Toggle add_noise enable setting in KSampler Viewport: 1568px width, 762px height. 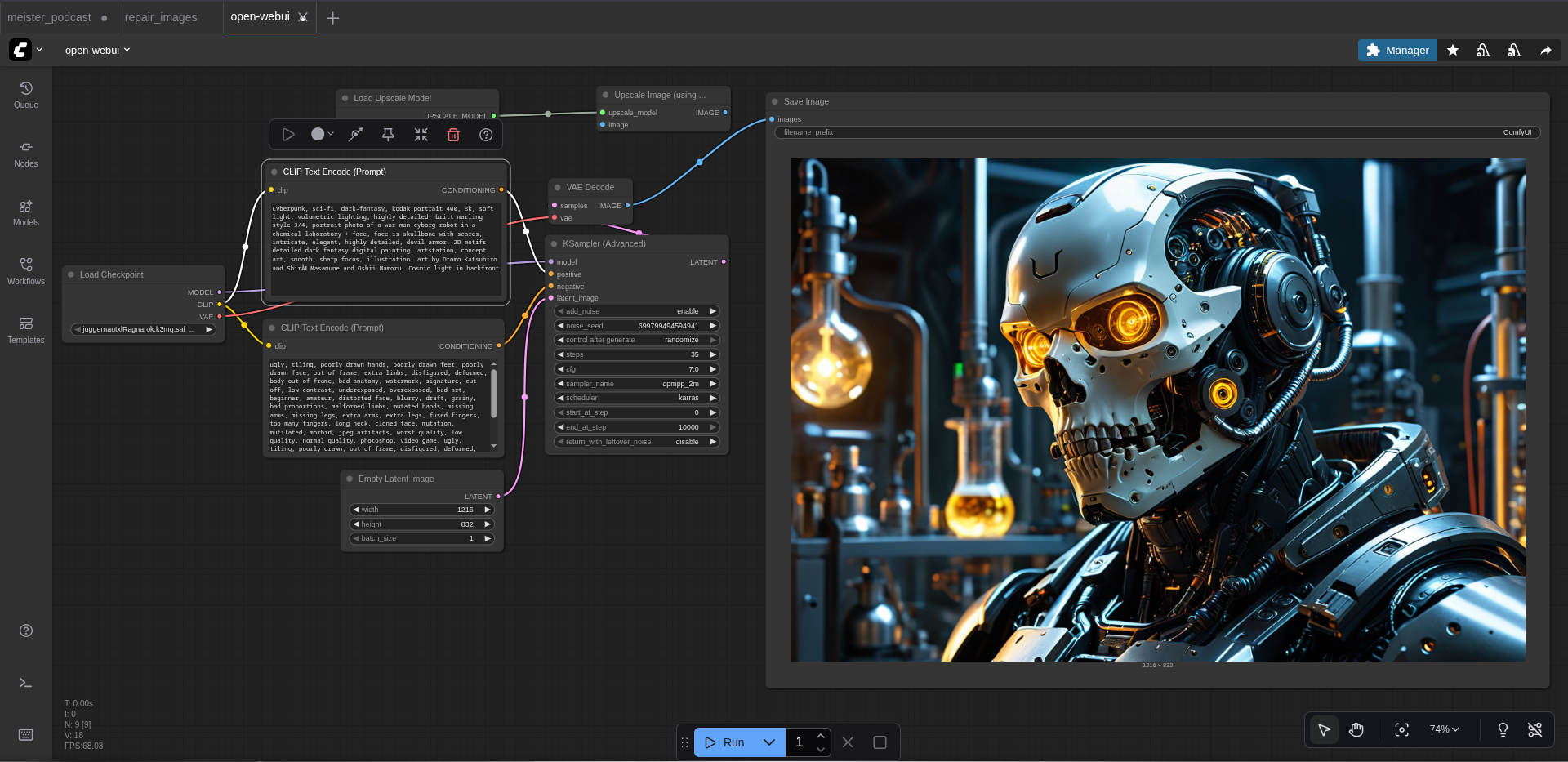[636, 311]
